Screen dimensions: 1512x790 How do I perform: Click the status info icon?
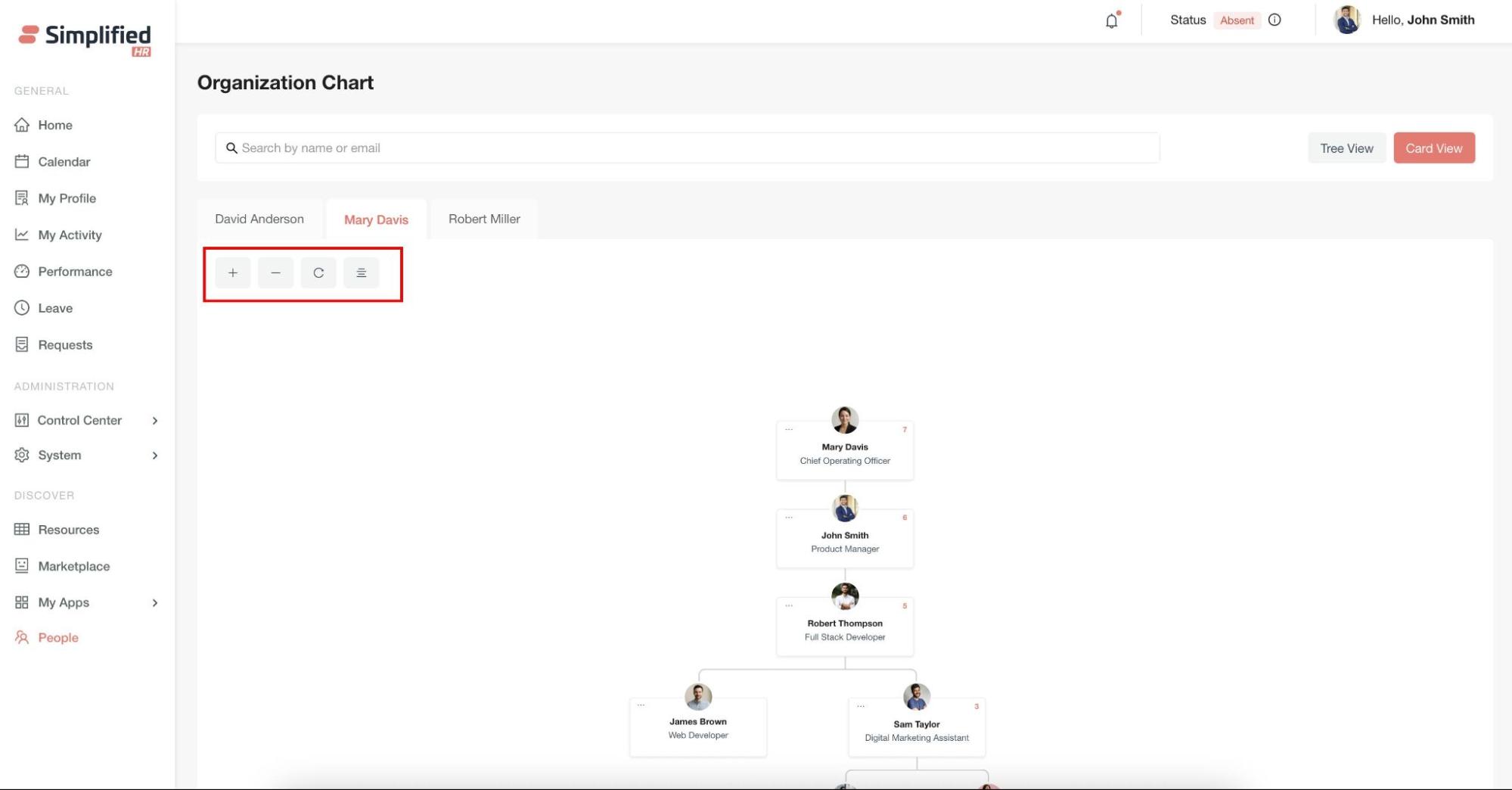pos(1274,20)
